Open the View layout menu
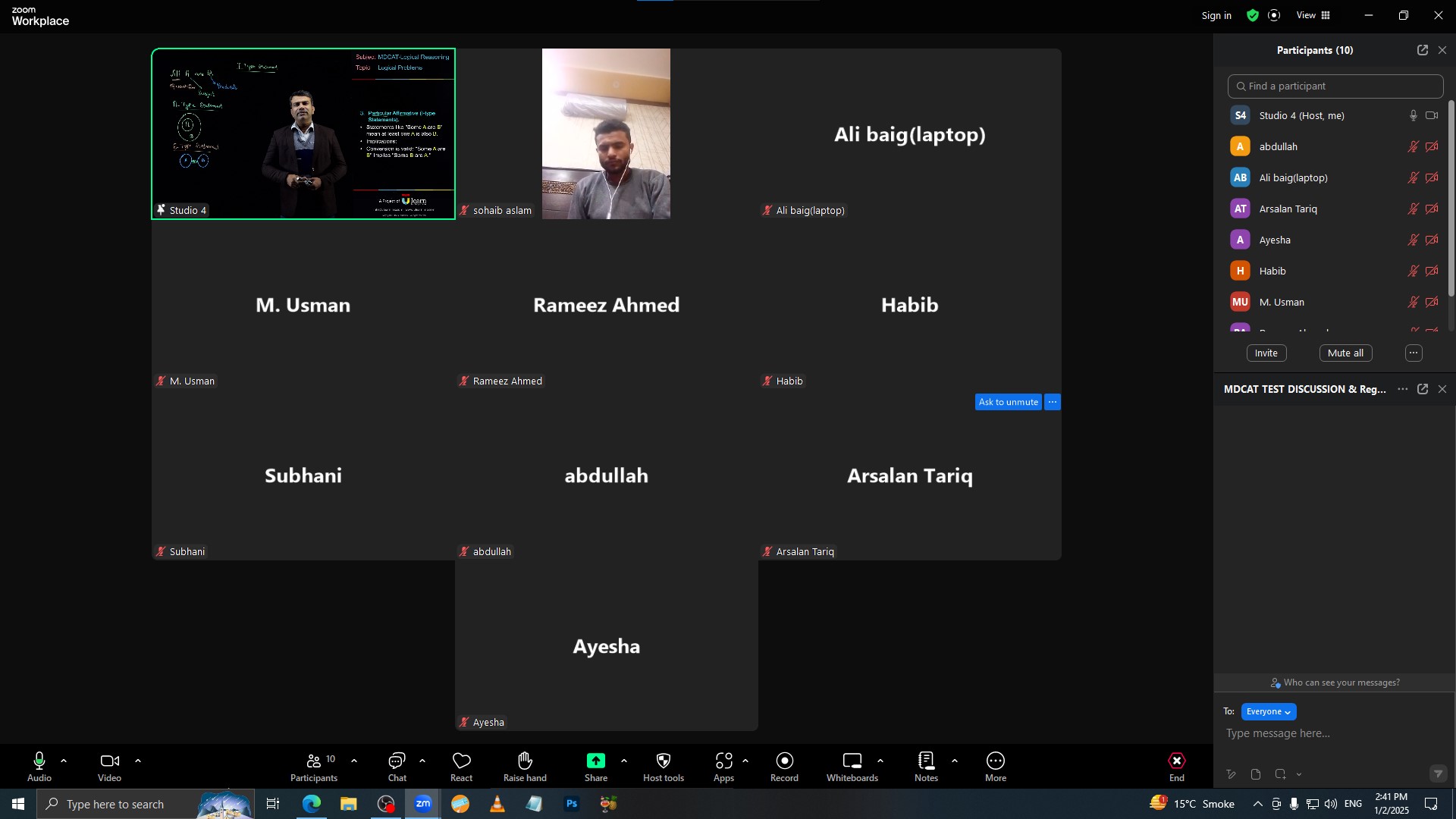This screenshot has width=1456, height=819. click(1313, 15)
